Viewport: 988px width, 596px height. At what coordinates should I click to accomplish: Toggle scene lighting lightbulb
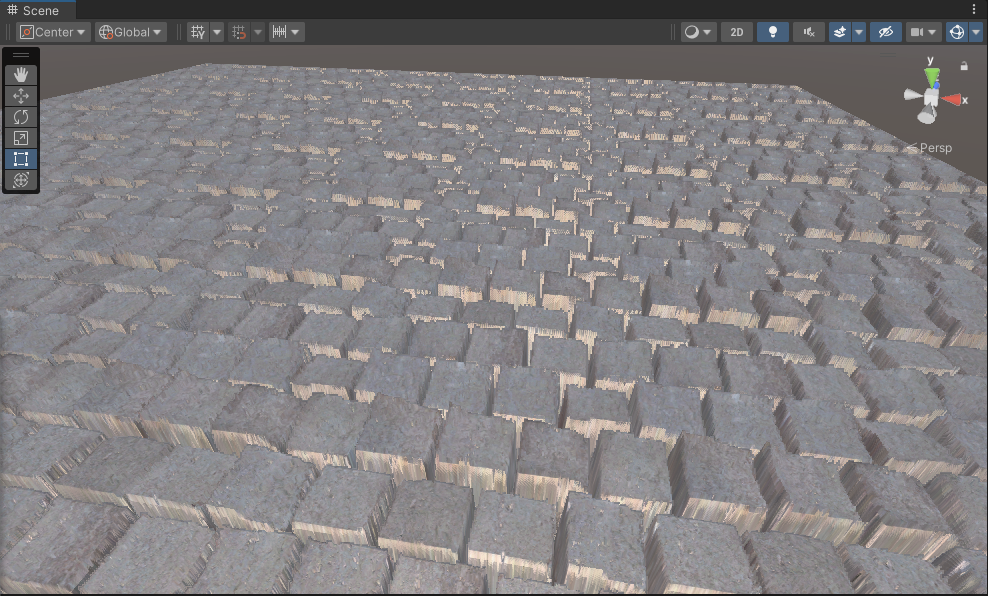pos(773,32)
